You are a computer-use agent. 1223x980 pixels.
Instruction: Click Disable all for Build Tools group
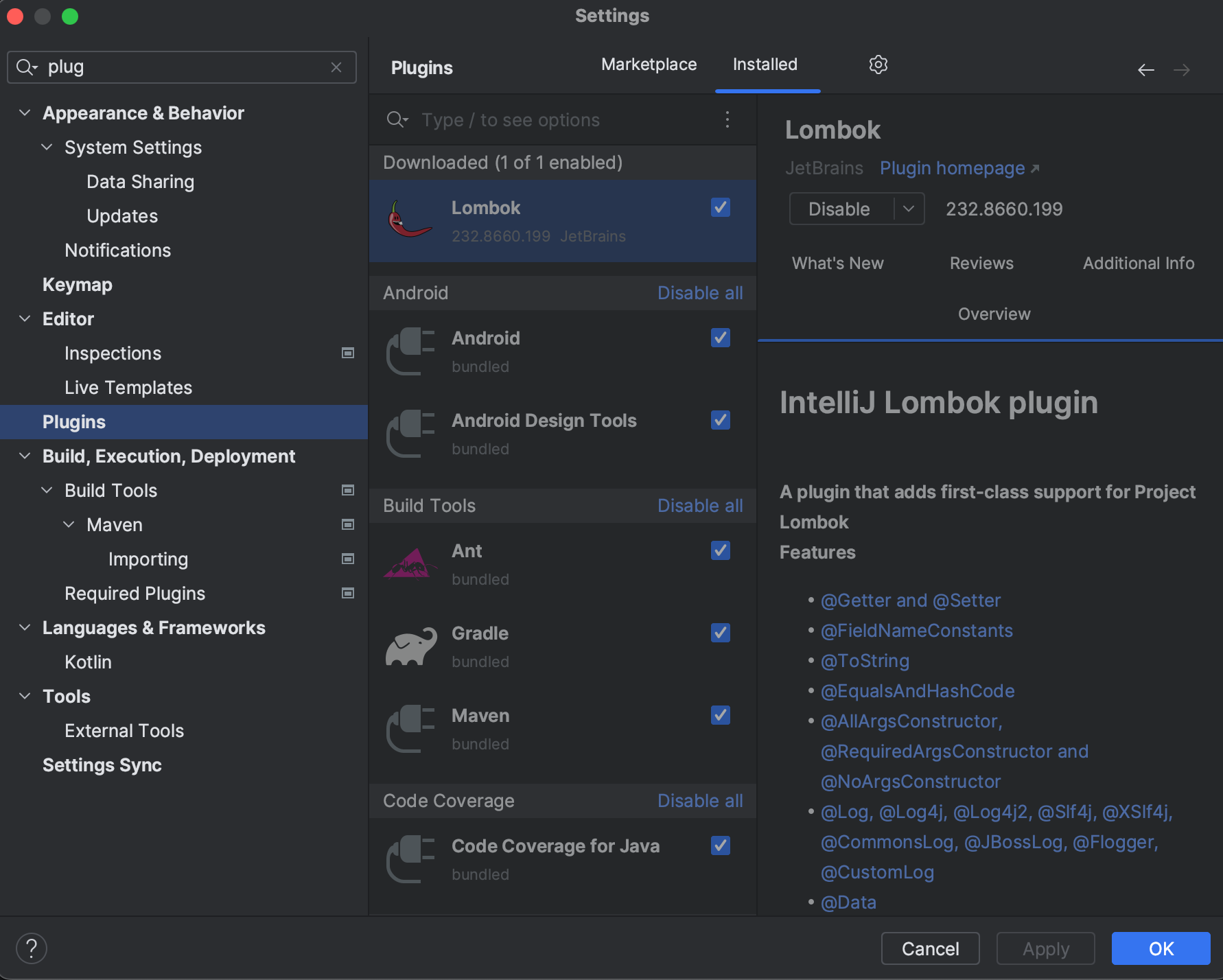pyautogui.click(x=700, y=506)
